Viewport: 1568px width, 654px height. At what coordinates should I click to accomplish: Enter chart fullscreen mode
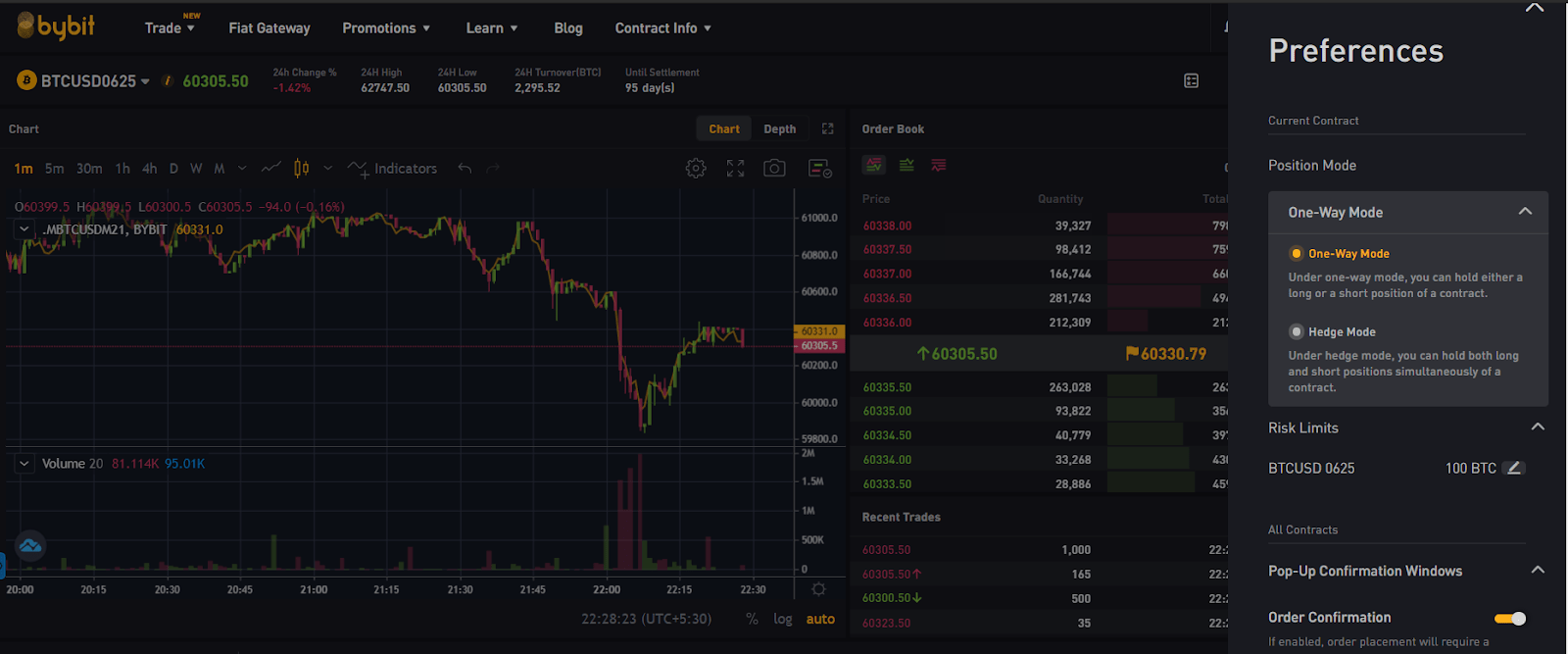coord(736,169)
